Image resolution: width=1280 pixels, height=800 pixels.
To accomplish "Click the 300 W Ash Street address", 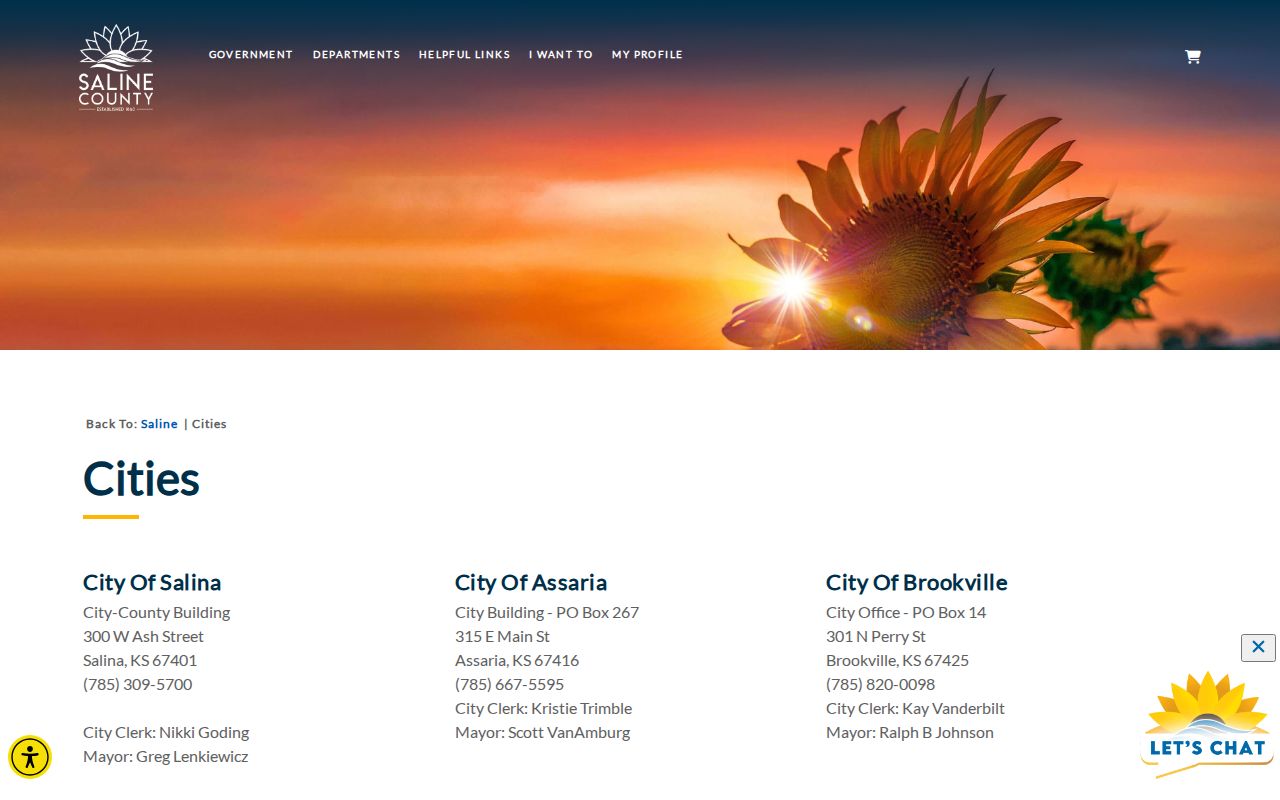I will [143, 636].
